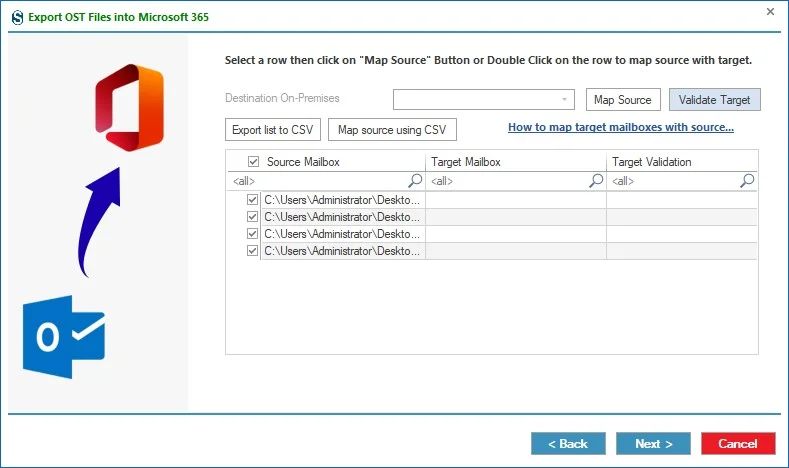Click Map source using CSV button

392,130
